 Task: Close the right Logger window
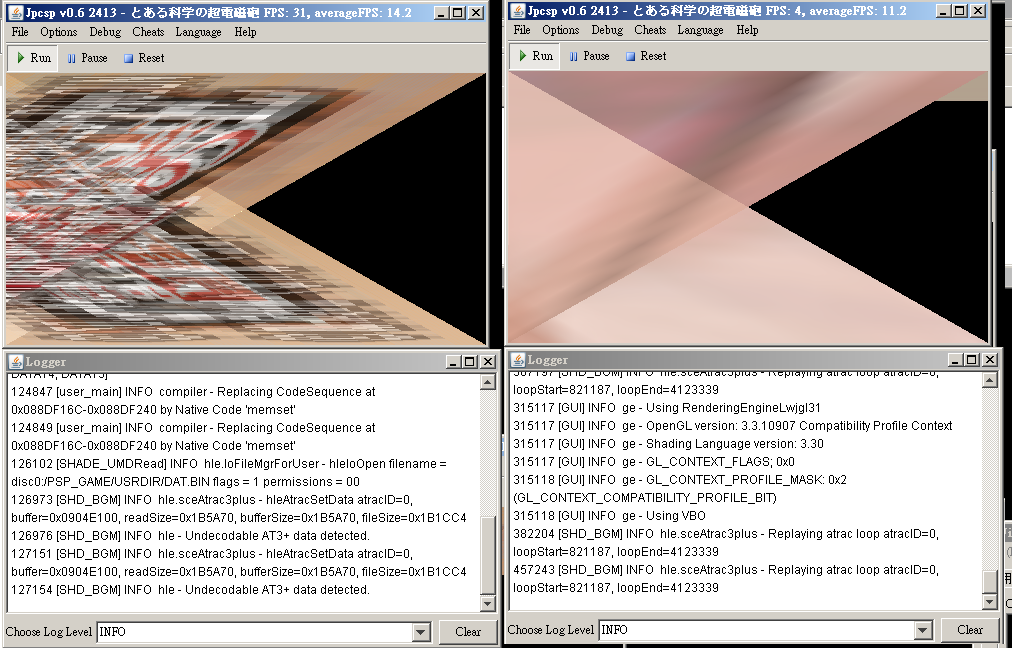[990, 359]
